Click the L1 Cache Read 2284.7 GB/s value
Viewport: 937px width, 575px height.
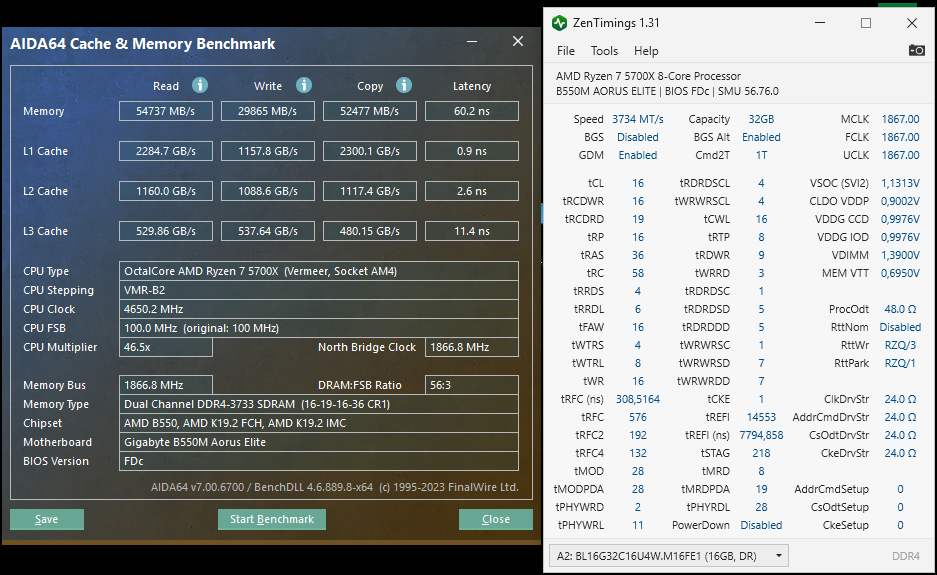pos(166,151)
